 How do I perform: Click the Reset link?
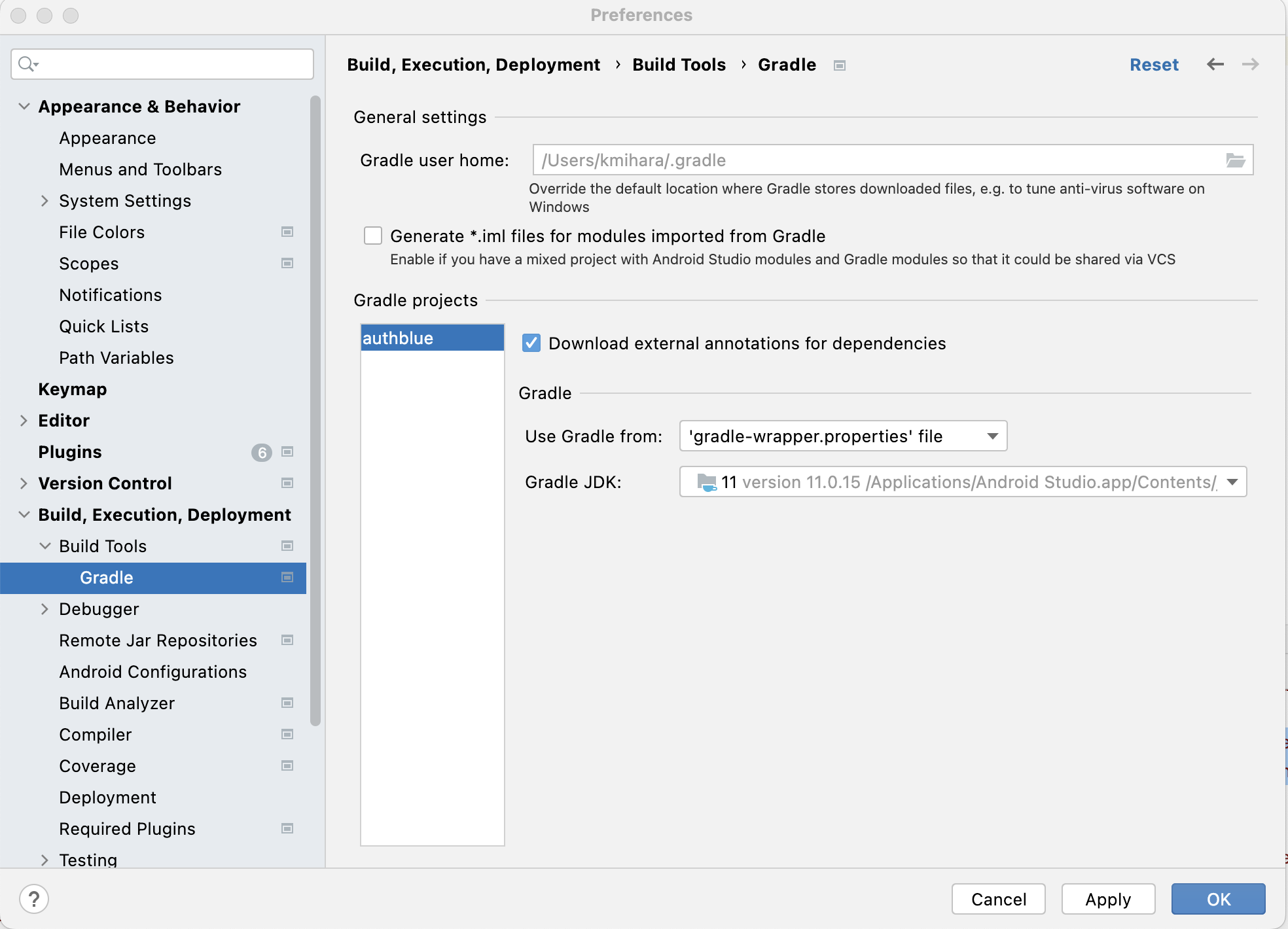tap(1154, 64)
